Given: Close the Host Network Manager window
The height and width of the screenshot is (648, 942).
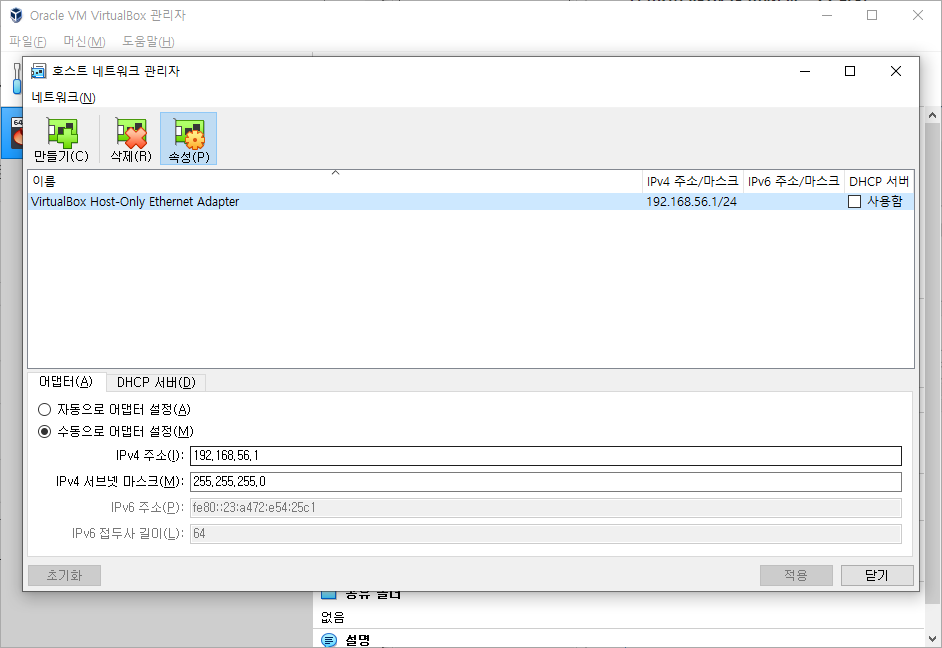Looking at the screenshot, I should coord(896,71).
